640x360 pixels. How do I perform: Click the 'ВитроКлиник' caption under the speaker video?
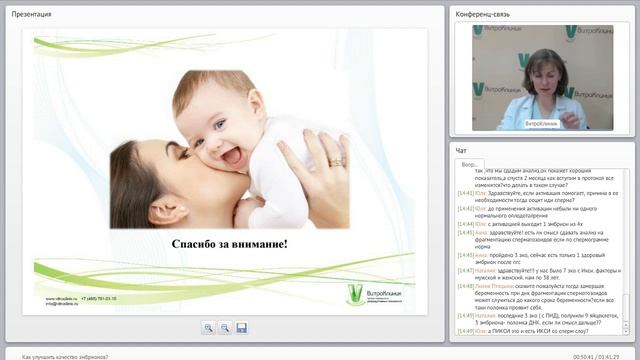pos(542,123)
